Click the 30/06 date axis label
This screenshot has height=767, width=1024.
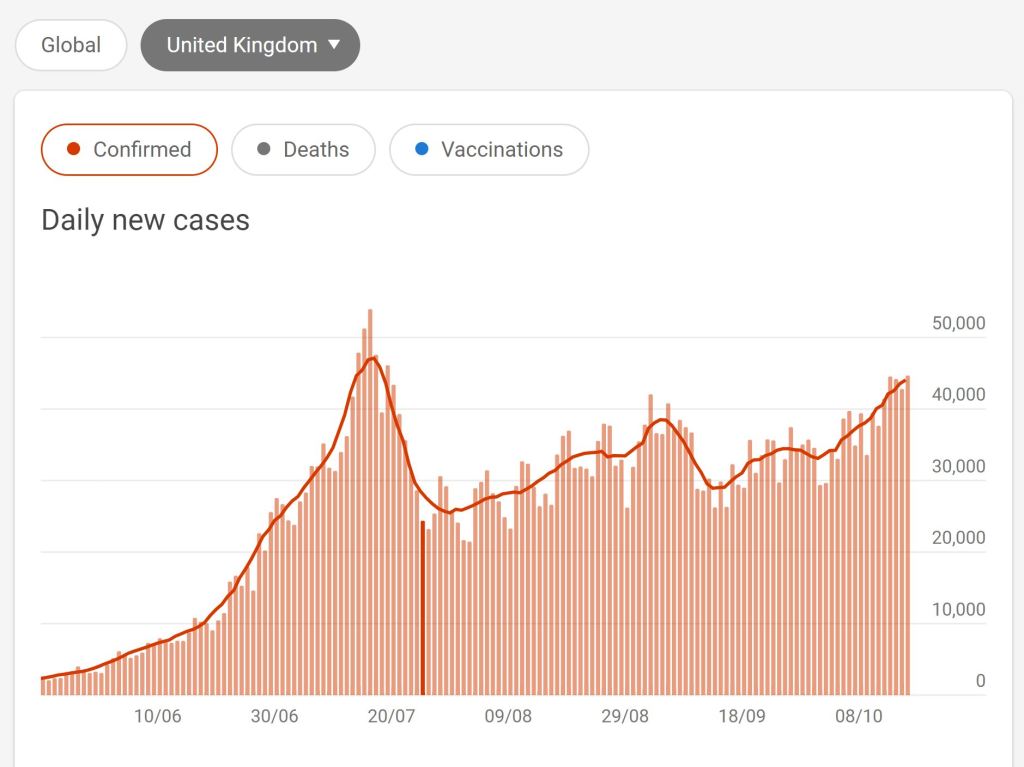(274, 716)
